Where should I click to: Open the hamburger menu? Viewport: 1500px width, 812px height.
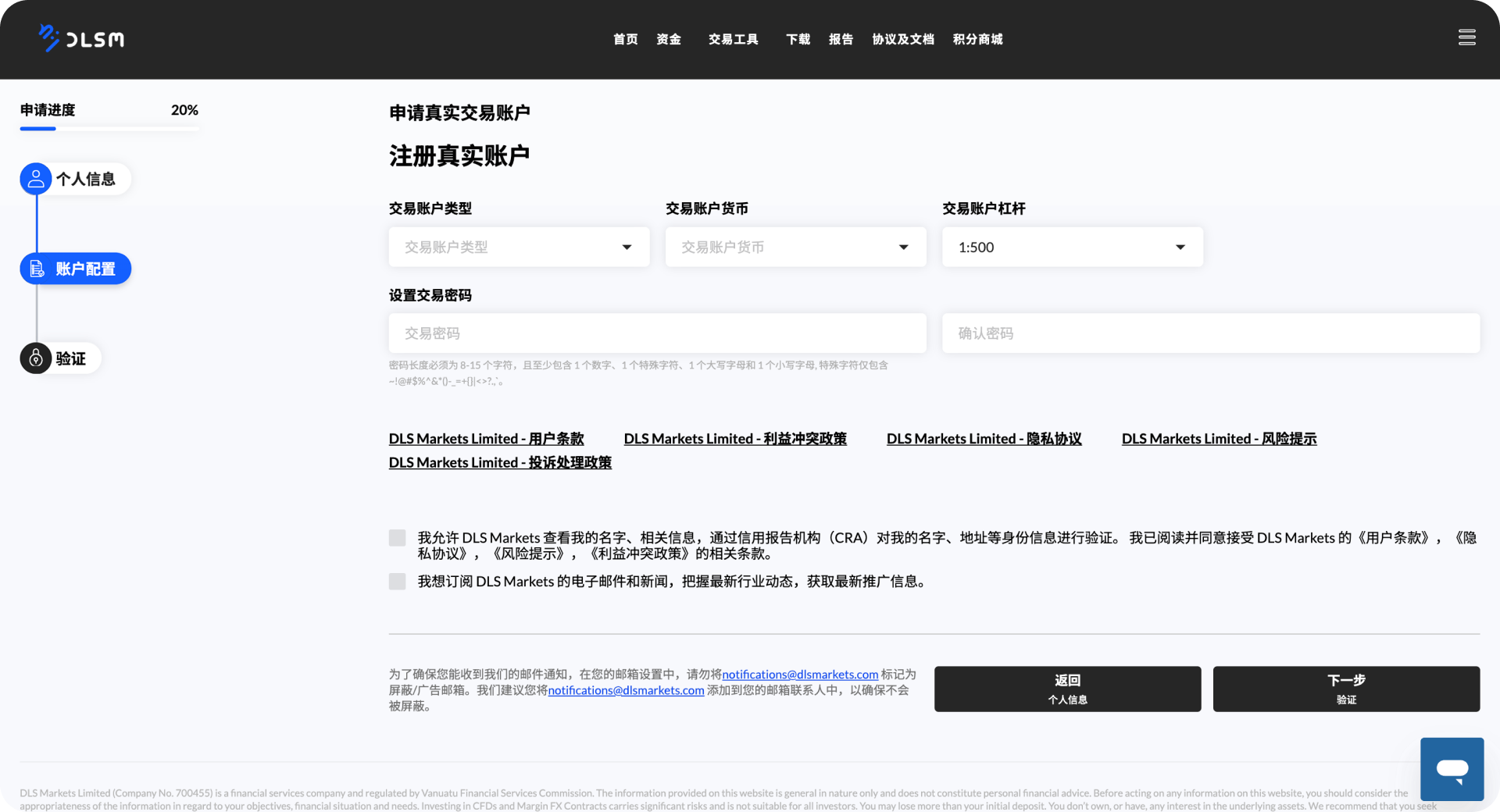1466,37
